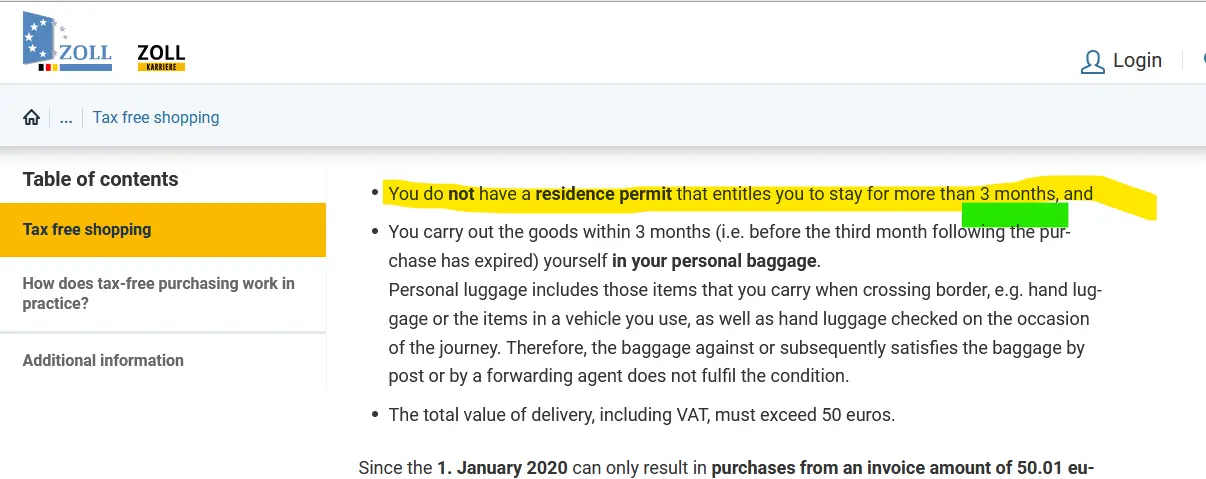Click the partially visible icon right of Login
The height and width of the screenshot is (479, 1206).
[1202, 61]
